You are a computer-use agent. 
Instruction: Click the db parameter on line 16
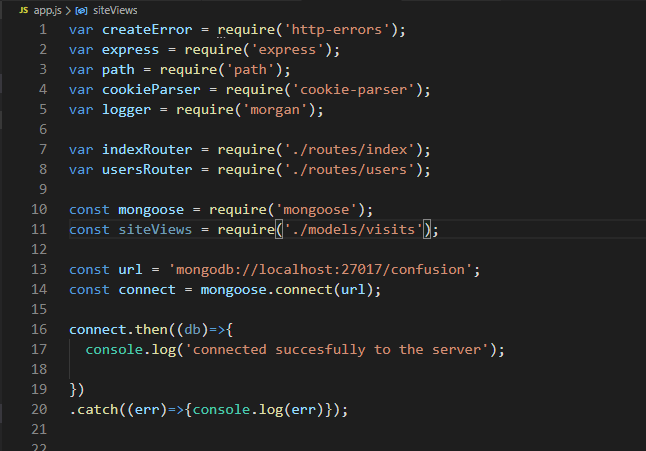192,329
